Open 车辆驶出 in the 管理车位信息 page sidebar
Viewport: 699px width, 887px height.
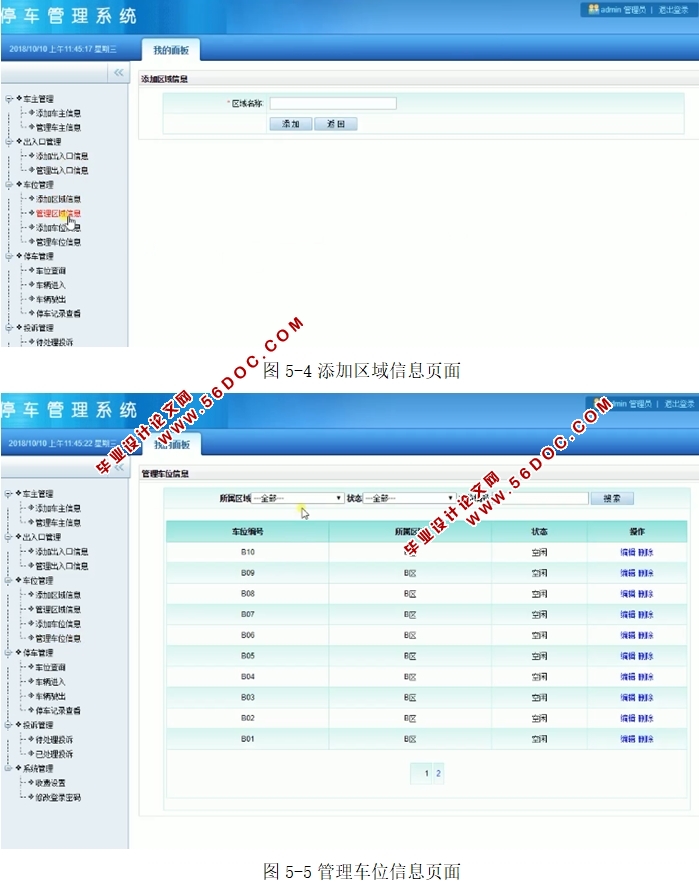coord(51,696)
